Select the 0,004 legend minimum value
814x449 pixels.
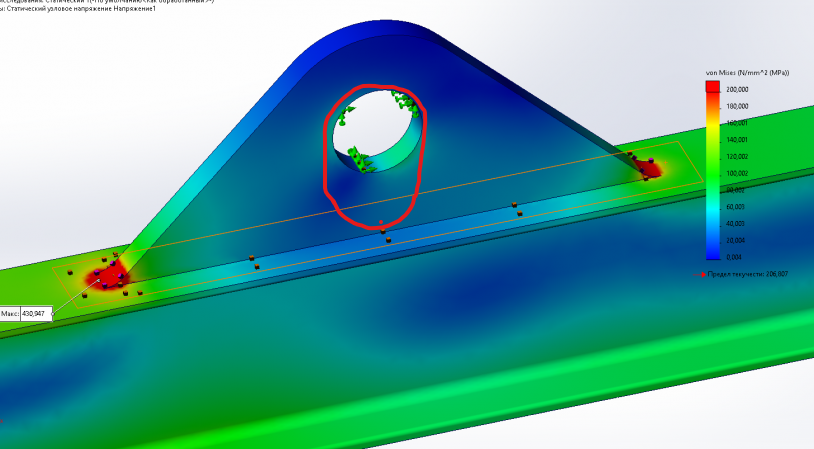coord(735,257)
